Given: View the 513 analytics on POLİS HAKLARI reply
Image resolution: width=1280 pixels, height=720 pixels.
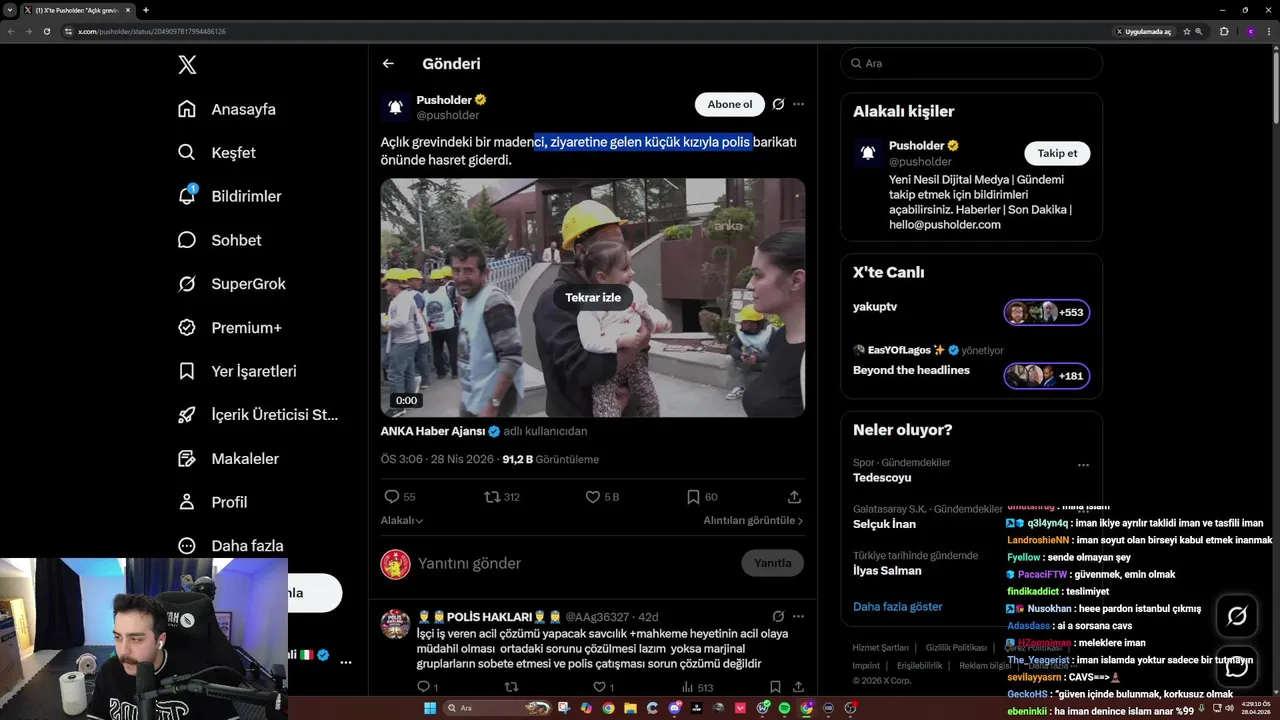Looking at the screenshot, I should click(697, 687).
